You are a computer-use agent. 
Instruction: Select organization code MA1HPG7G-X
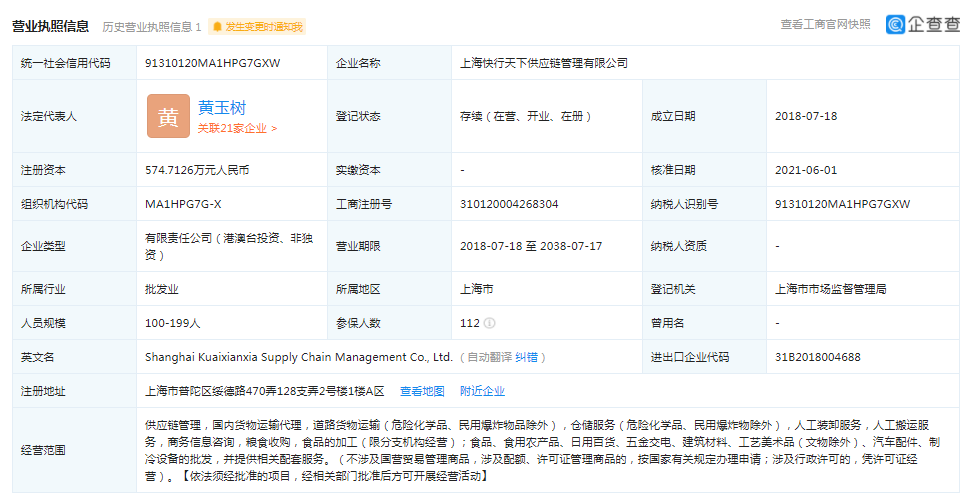pos(183,204)
